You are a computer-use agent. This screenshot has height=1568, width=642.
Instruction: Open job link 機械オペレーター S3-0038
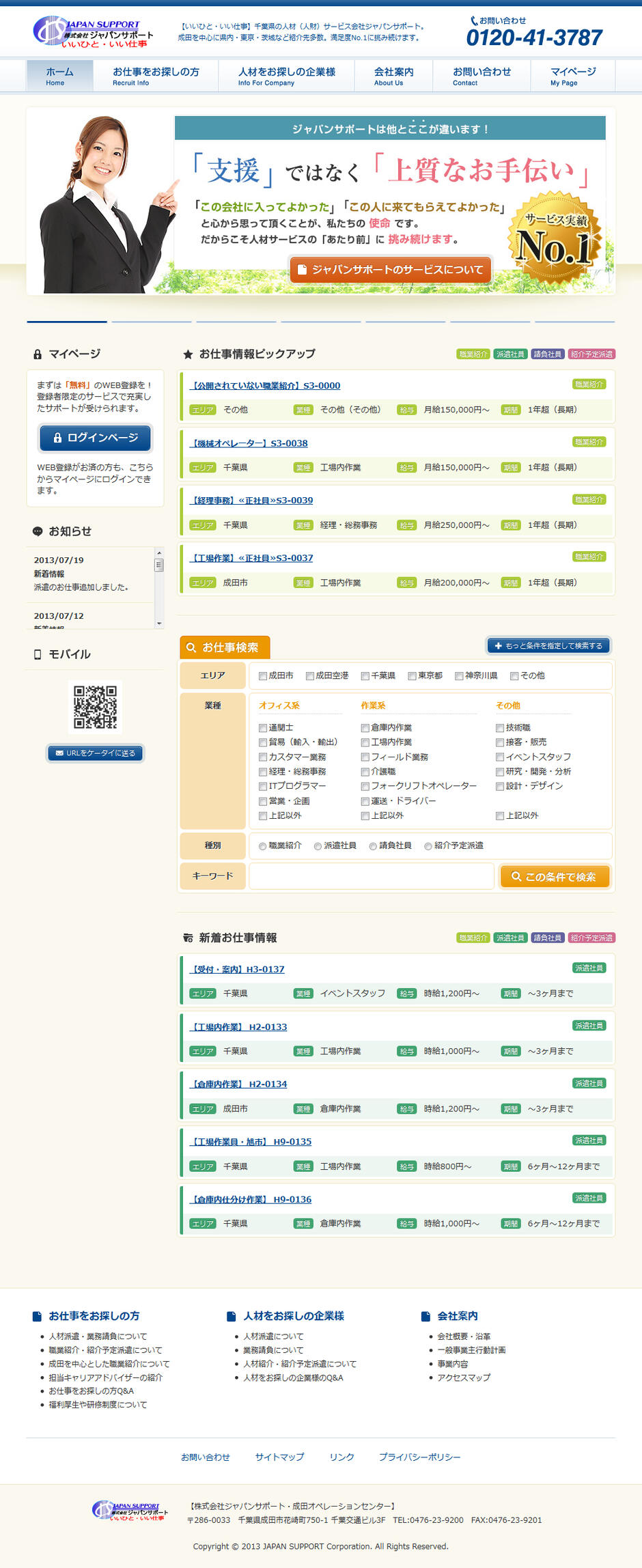249,443
